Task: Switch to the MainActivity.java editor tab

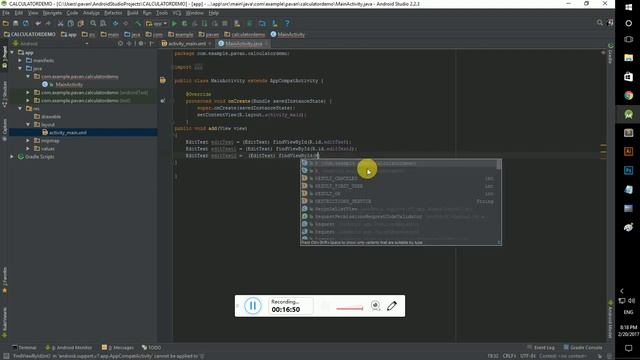Action: (x=244, y=43)
